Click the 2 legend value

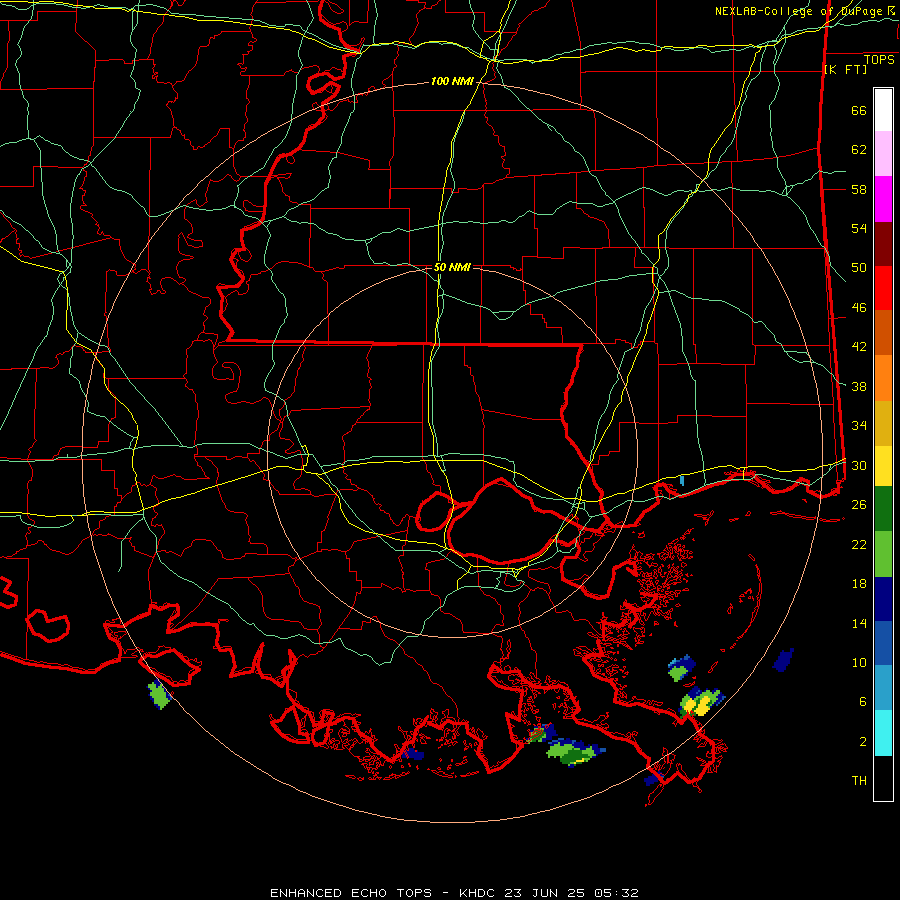point(863,742)
